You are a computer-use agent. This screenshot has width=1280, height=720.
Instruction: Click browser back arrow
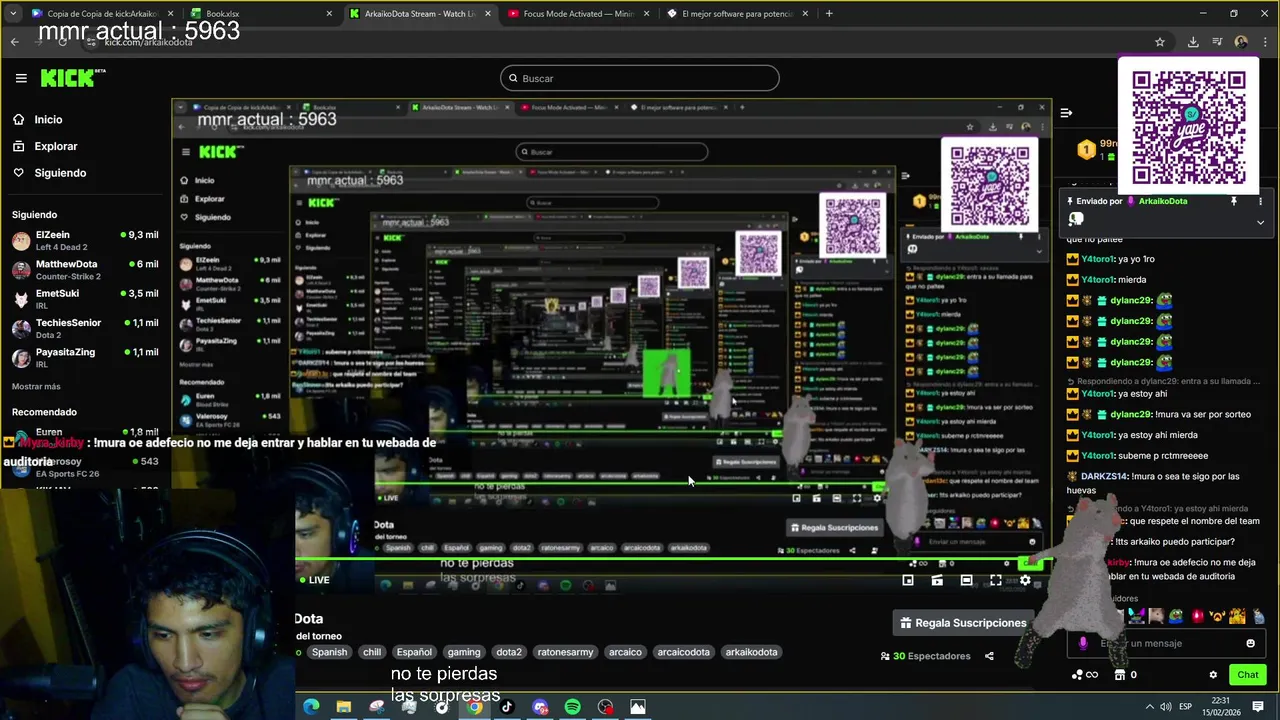[x=14, y=42]
